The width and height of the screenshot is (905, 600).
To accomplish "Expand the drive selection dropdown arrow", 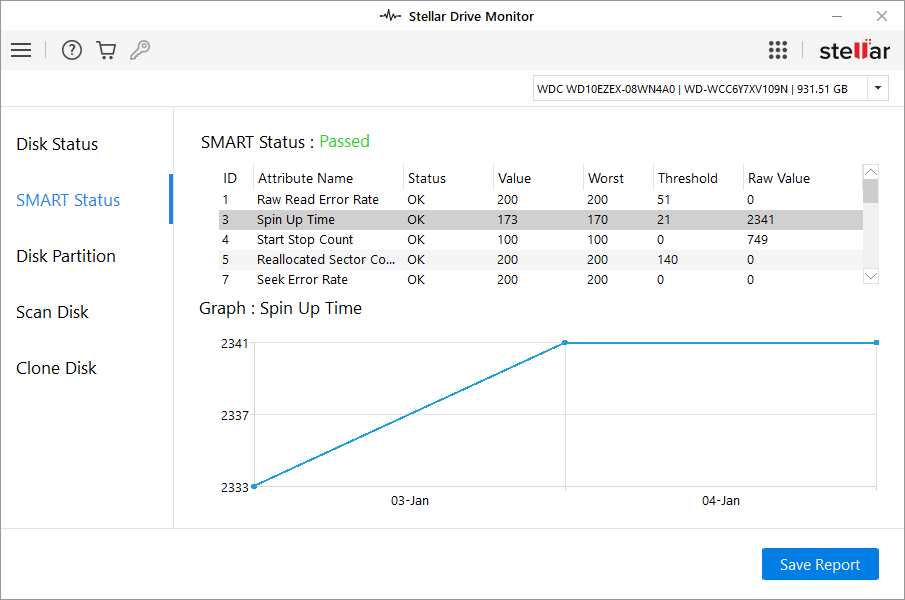I will point(878,89).
